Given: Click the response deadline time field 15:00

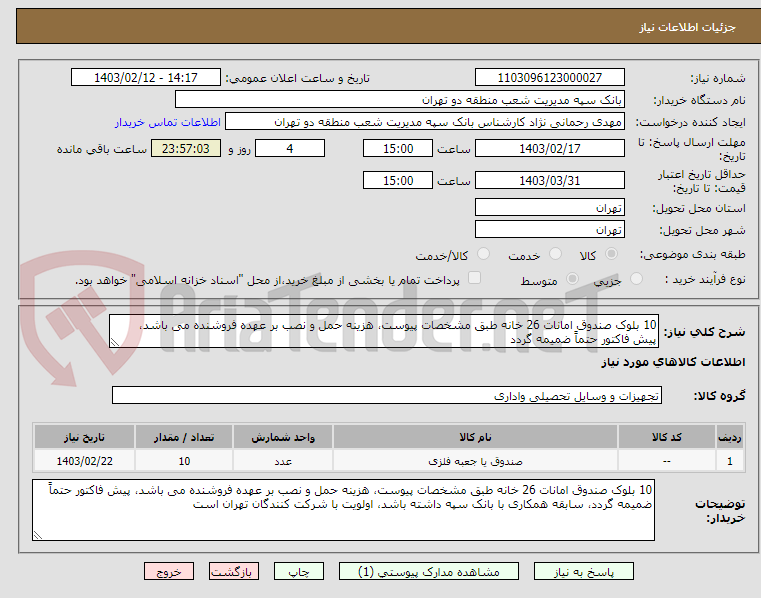Looking at the screenshot, I should pos(397,149).
